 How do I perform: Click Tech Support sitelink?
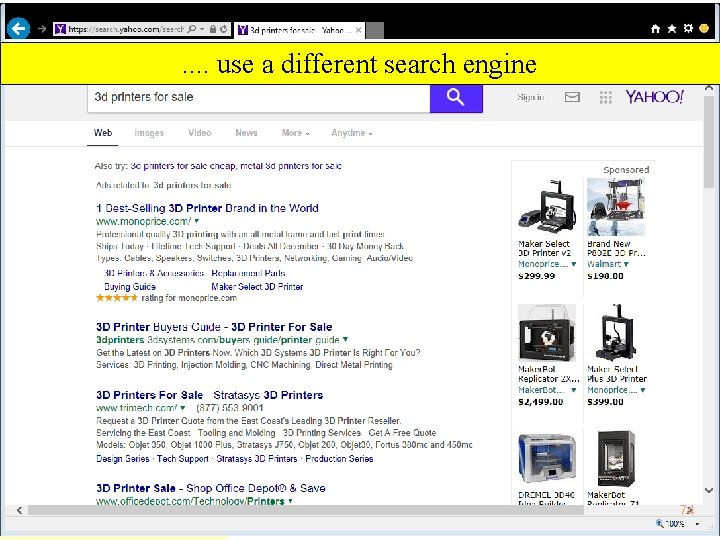click(x=183, y=459)
